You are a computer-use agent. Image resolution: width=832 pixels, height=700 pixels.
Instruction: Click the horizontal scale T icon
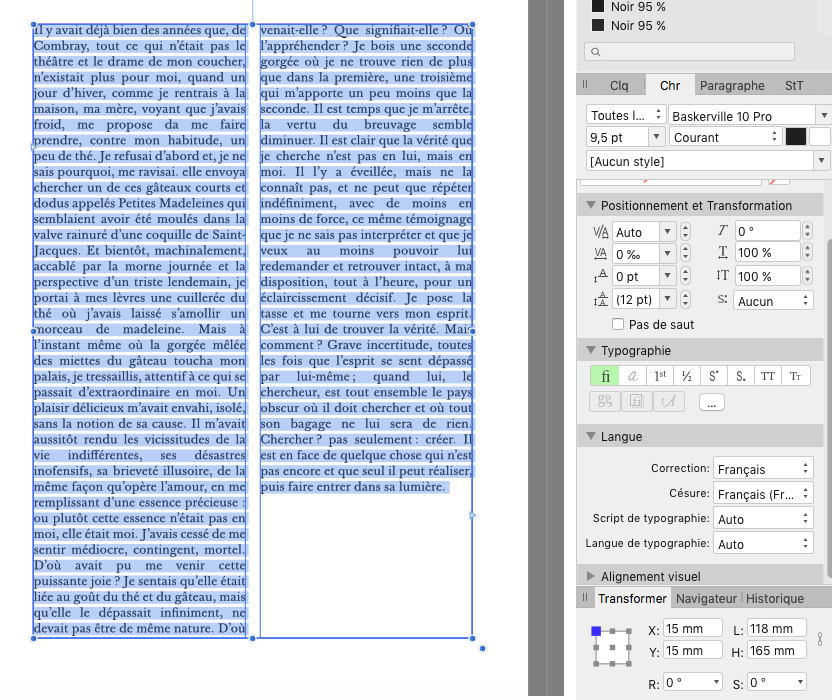(723, 253)
